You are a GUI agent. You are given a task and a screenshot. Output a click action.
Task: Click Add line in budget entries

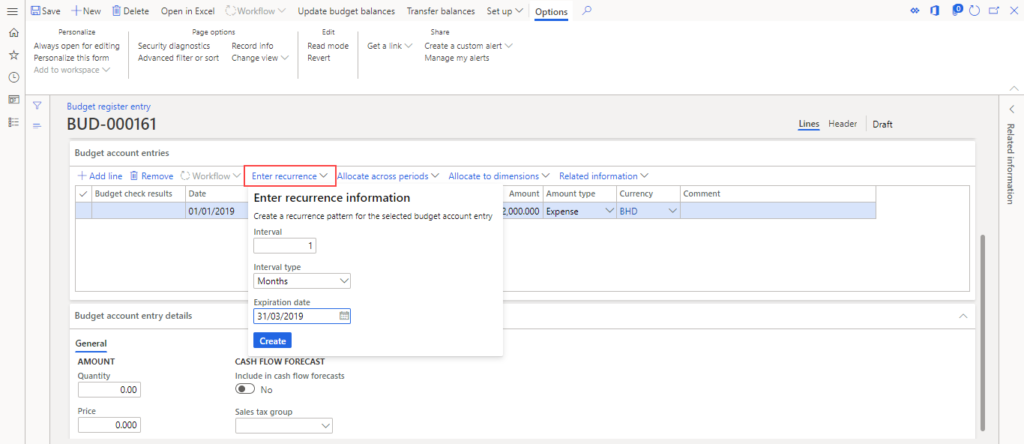100,176
